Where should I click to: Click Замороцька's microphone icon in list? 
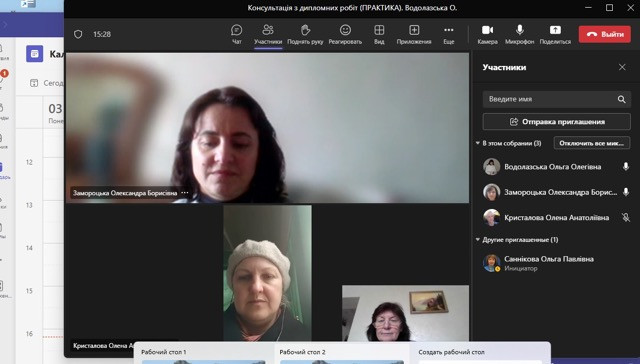pyautogui.click(x=626, y=192)
